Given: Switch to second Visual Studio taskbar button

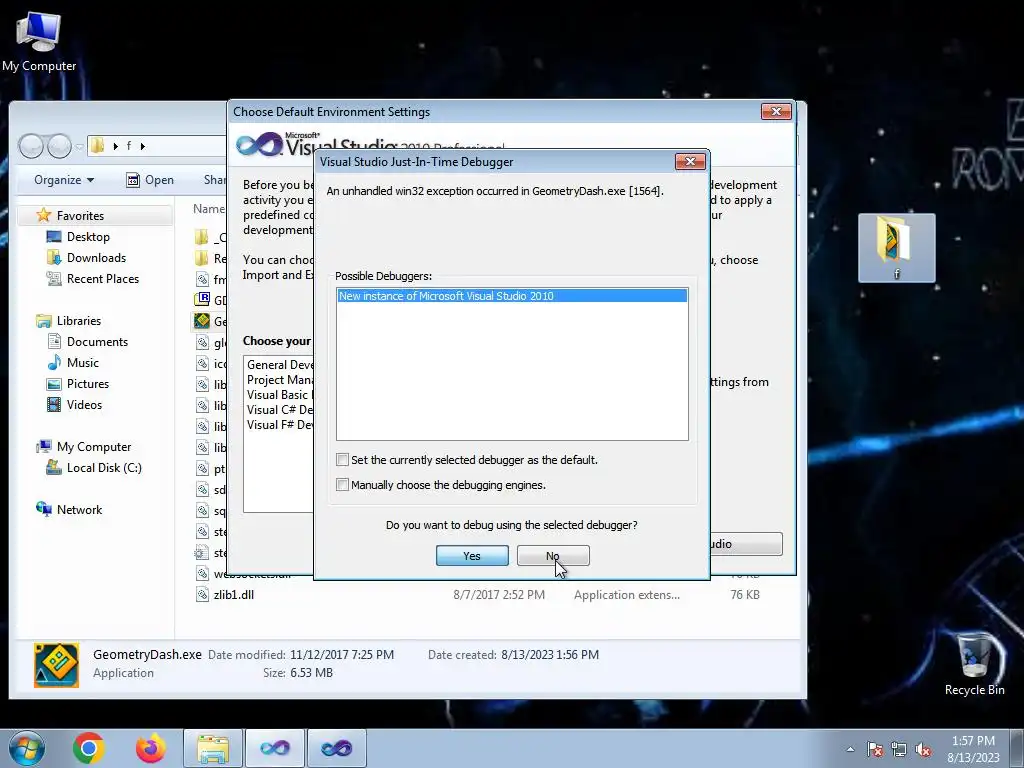Looking at the screenshot, I should 337,748.
